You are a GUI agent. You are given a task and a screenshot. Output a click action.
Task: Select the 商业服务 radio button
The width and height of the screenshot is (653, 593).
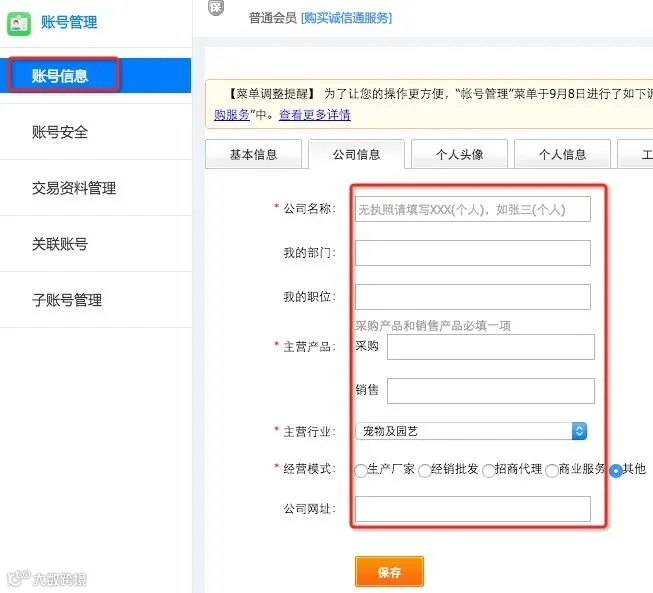pos(552,471)
